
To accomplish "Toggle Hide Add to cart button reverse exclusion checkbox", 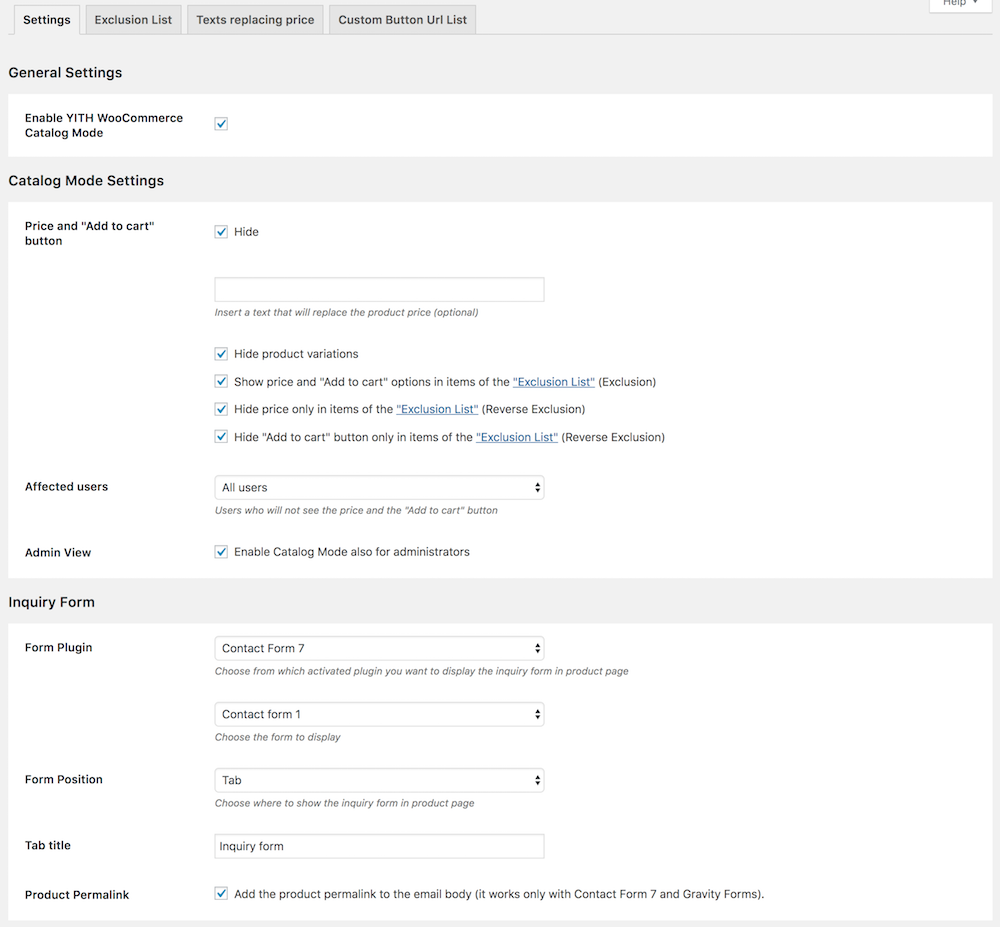I will (221, 437).
